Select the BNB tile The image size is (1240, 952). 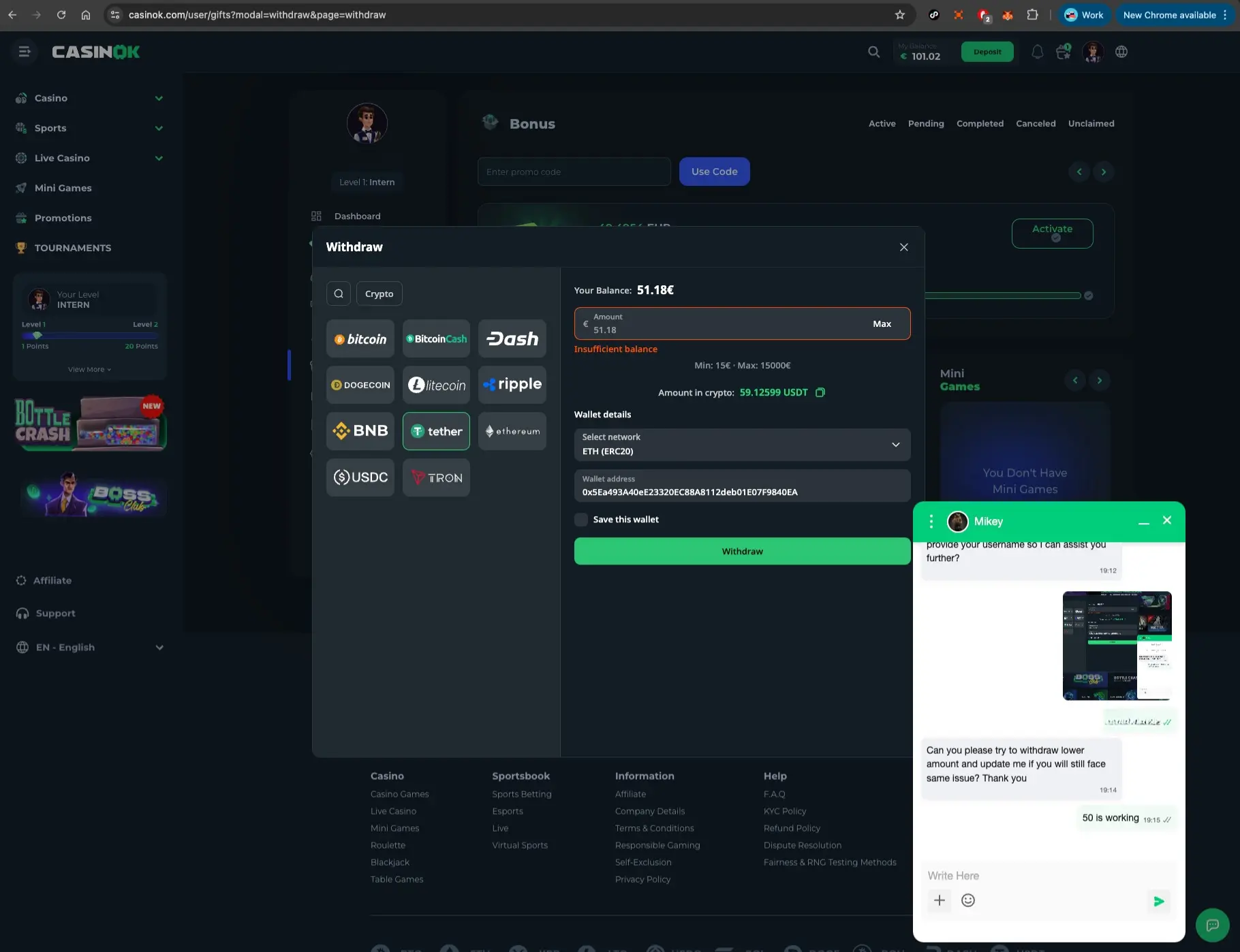360,431
